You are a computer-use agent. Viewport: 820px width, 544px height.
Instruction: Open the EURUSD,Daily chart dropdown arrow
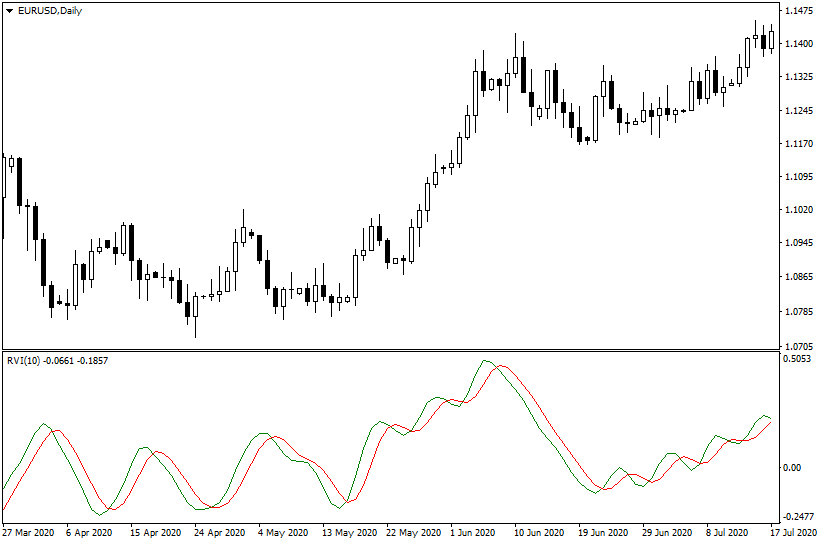pos(9,11)
